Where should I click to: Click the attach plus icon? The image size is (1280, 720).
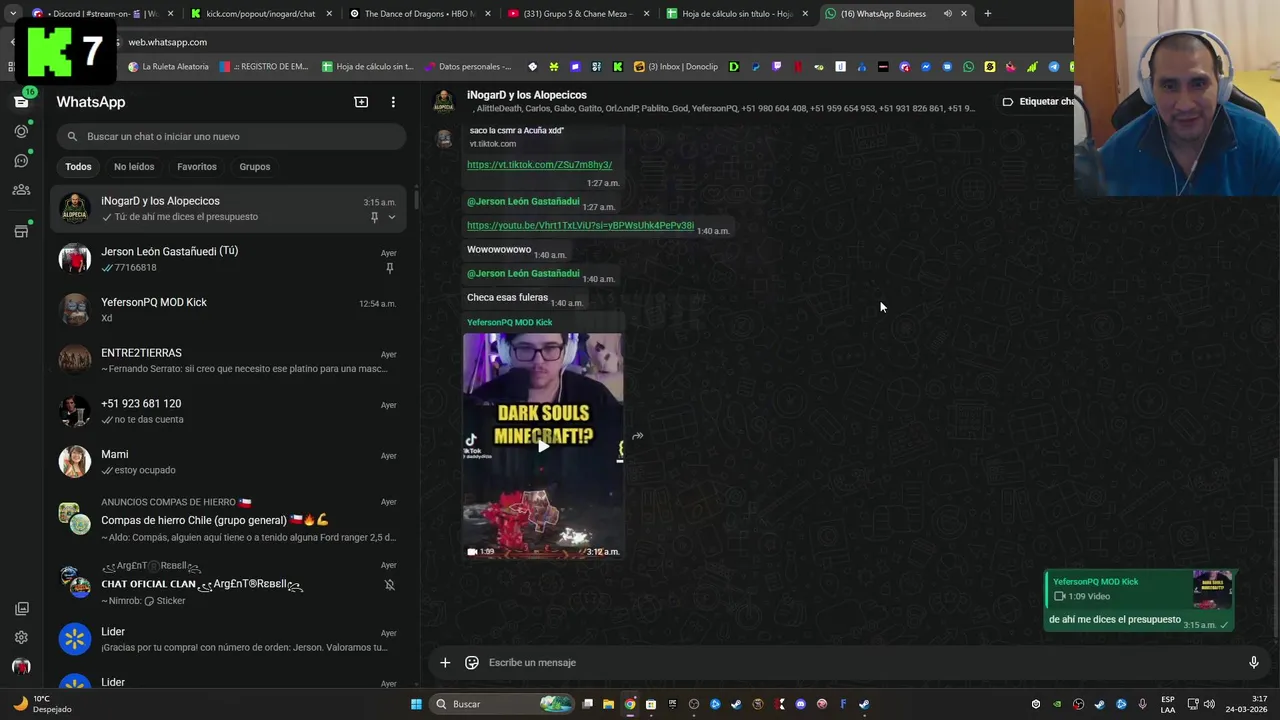click(x=445, y=662)
